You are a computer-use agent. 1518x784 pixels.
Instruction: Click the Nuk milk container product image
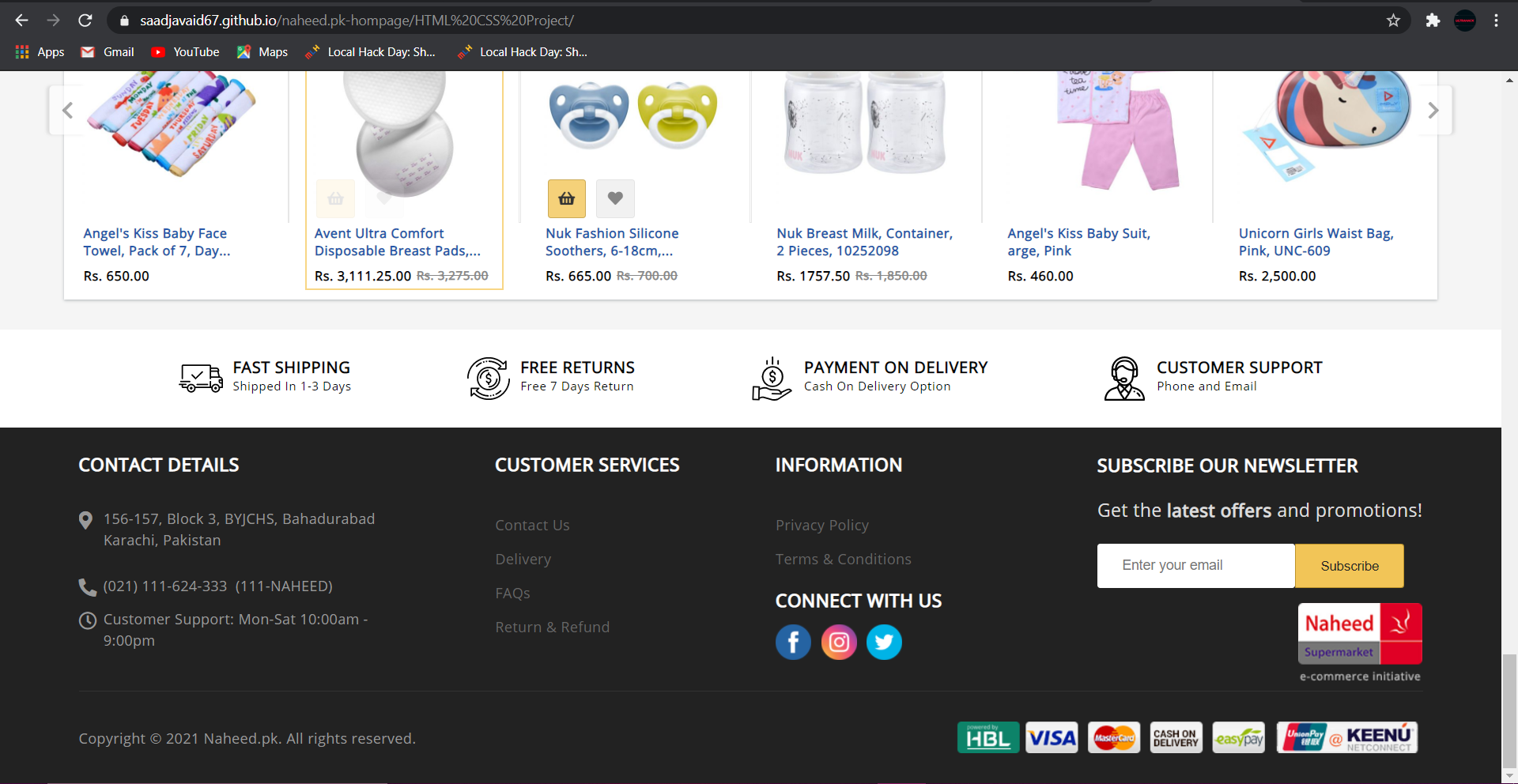864,122
